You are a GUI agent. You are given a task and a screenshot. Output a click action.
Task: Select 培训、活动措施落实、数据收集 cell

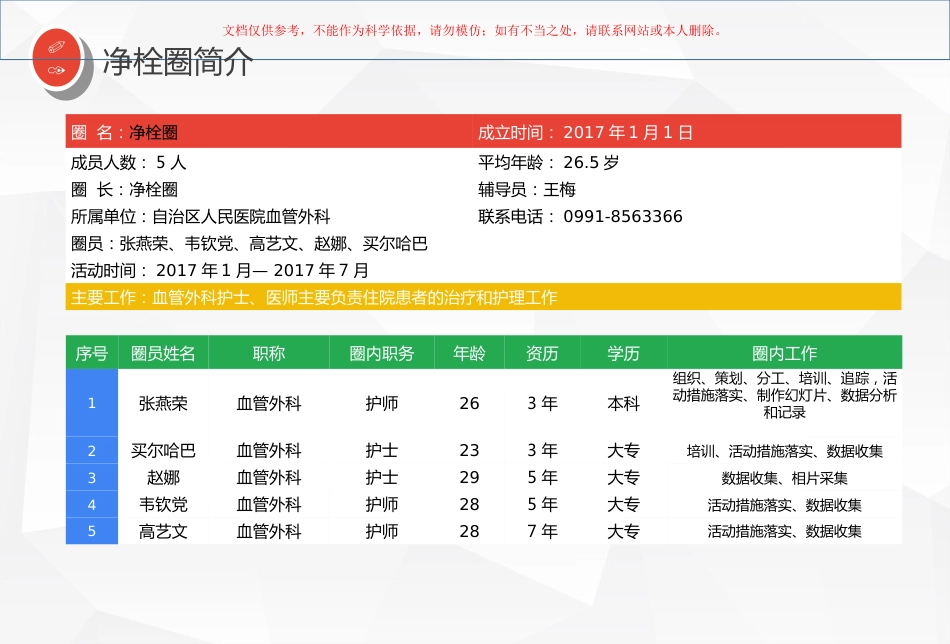(x=785, y=451)
